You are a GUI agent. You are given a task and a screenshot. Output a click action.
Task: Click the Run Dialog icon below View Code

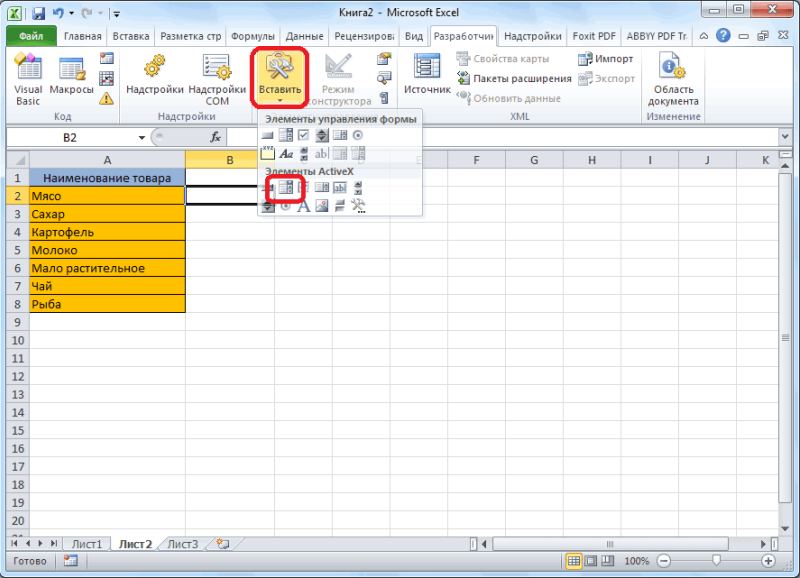384,98
